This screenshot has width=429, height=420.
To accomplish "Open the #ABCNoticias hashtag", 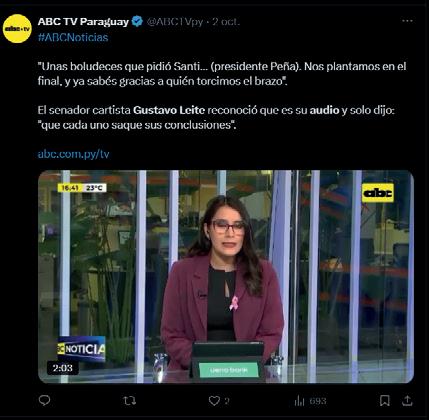I will click(x=73, y=37).
